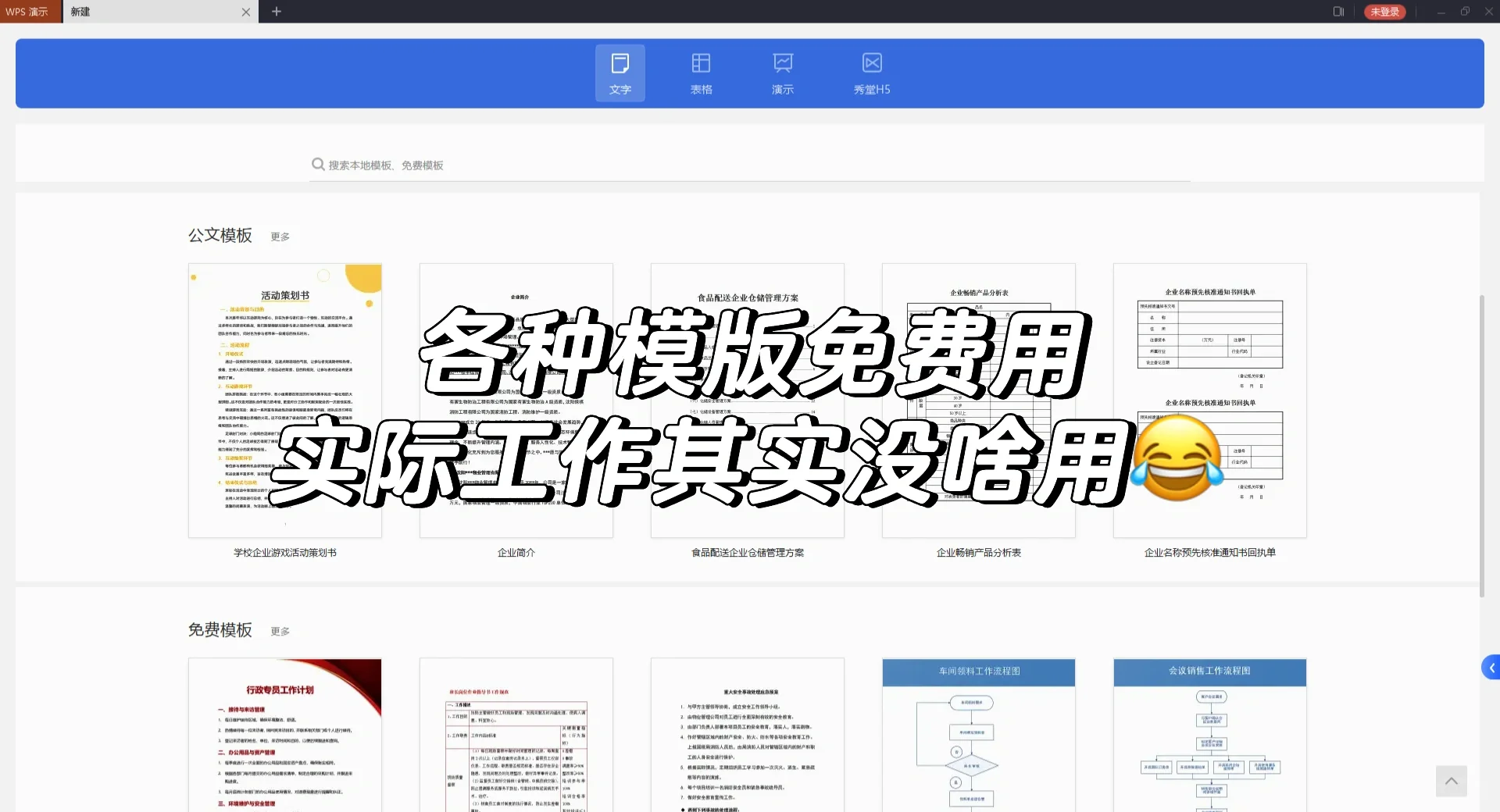Click the side-by-side layout icon near 未登录
The width and height of the screenshot is (1500, 812).
[1337, 12]
